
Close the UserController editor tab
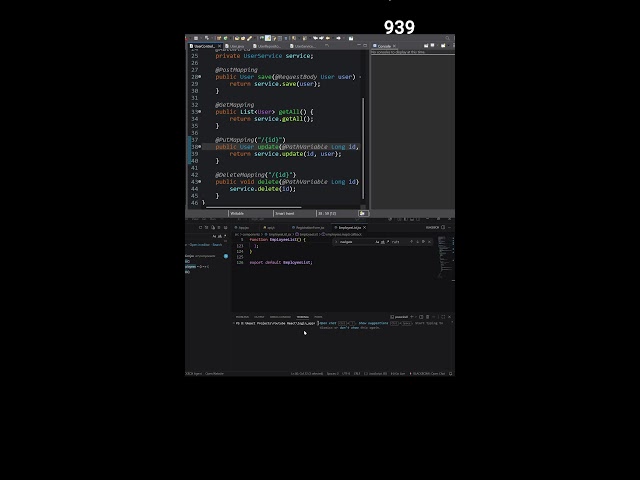tap(219, 46)
